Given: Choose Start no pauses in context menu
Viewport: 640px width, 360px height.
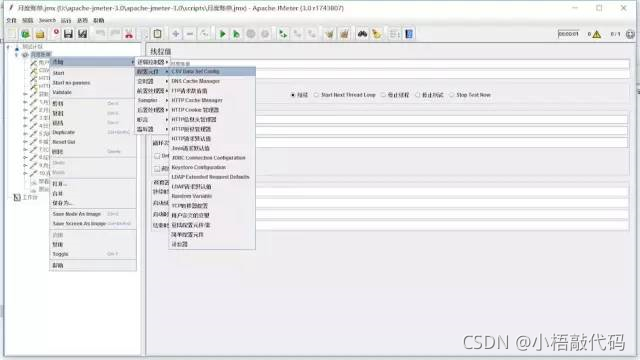Looking at the screenshot, I should tap(93, 83).
